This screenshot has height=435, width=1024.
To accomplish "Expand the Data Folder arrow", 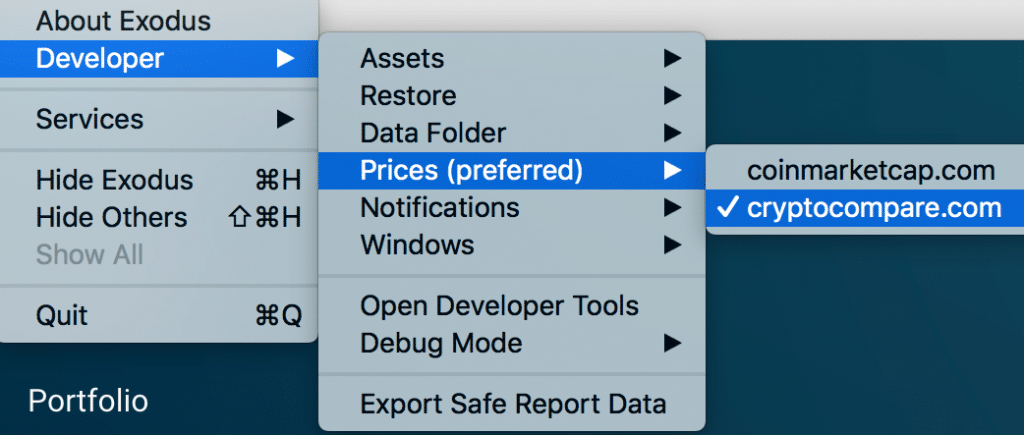I will click(672, 132).
